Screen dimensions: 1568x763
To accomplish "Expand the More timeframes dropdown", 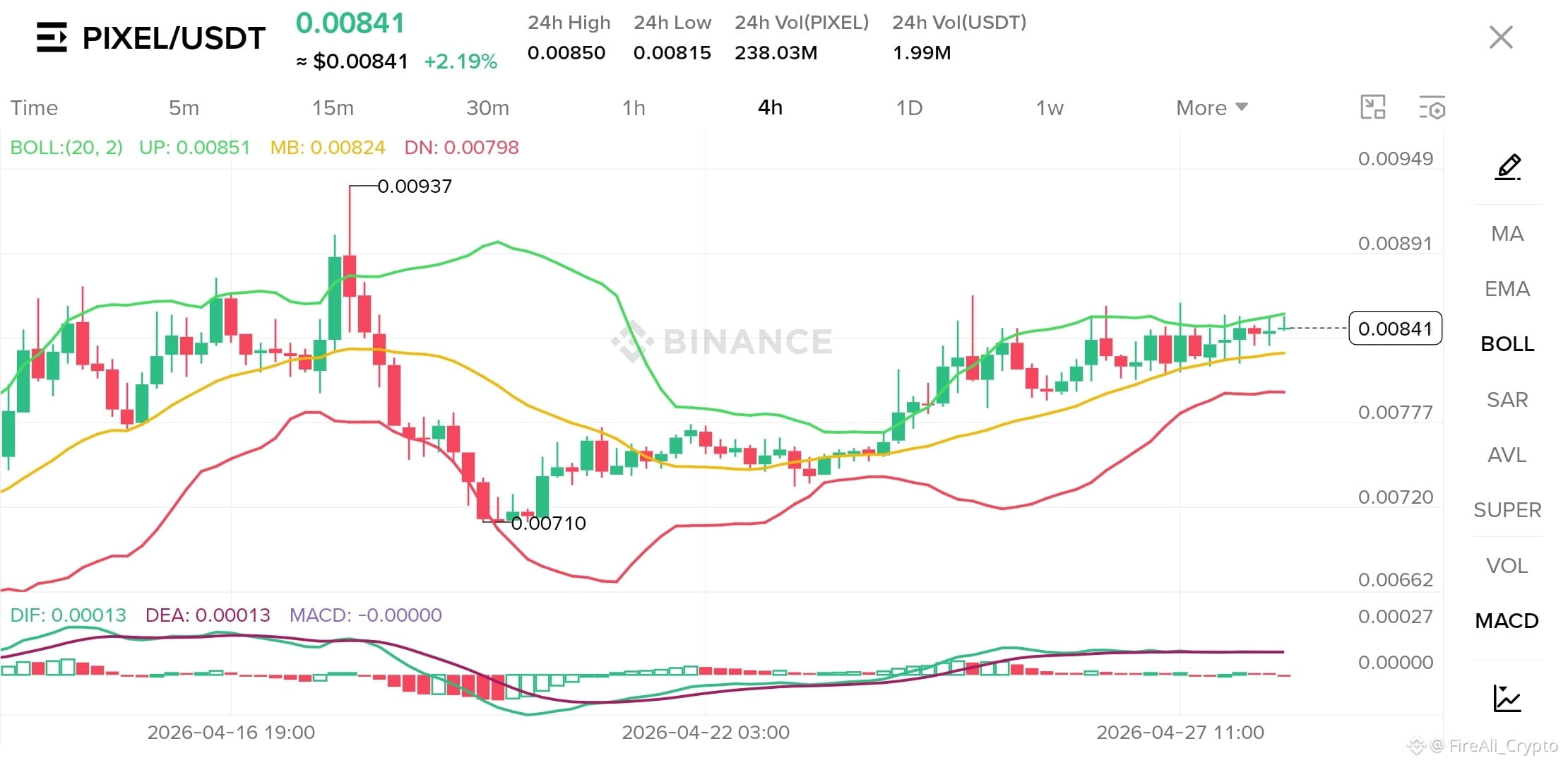I will (1212, 107).
